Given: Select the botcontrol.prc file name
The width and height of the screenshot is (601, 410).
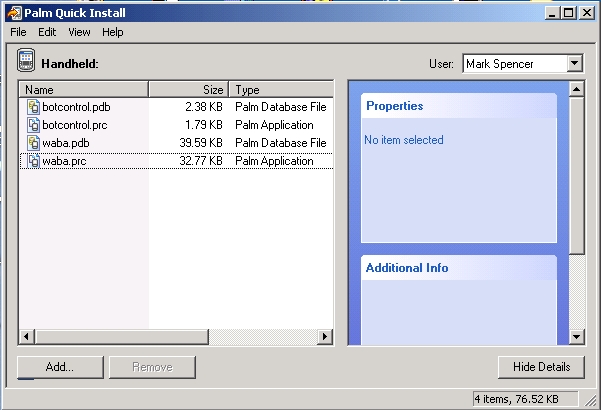Looking at the screenshot, I should point(75,125).
